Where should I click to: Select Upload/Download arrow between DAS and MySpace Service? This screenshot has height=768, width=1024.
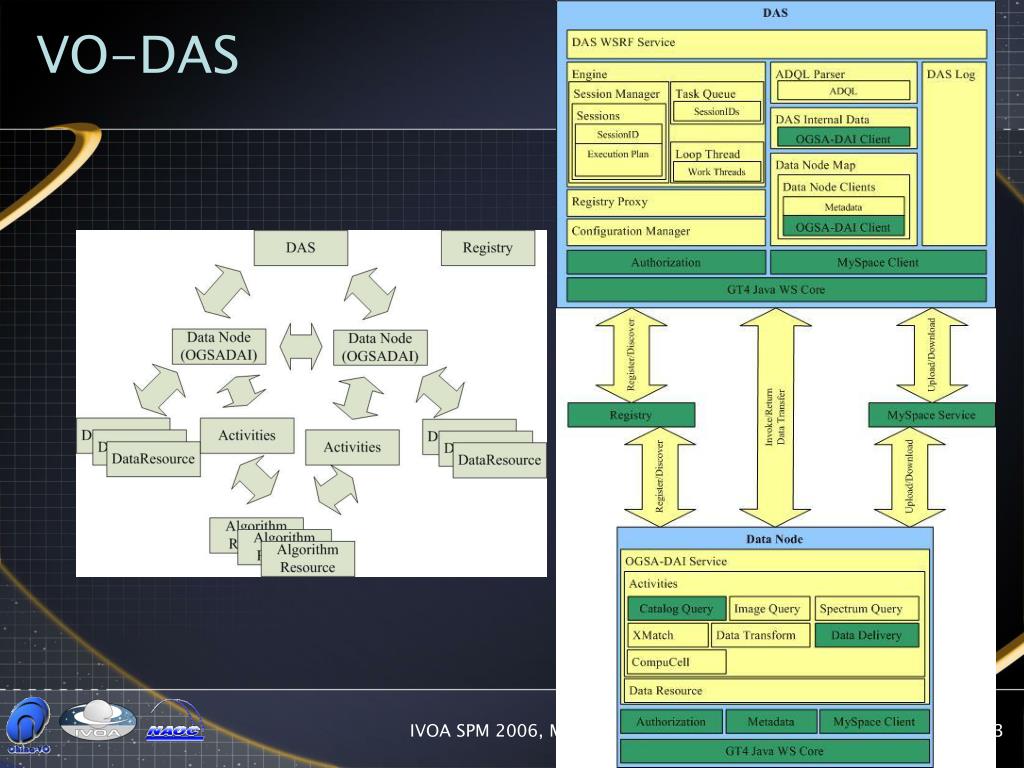coord(932,355)
